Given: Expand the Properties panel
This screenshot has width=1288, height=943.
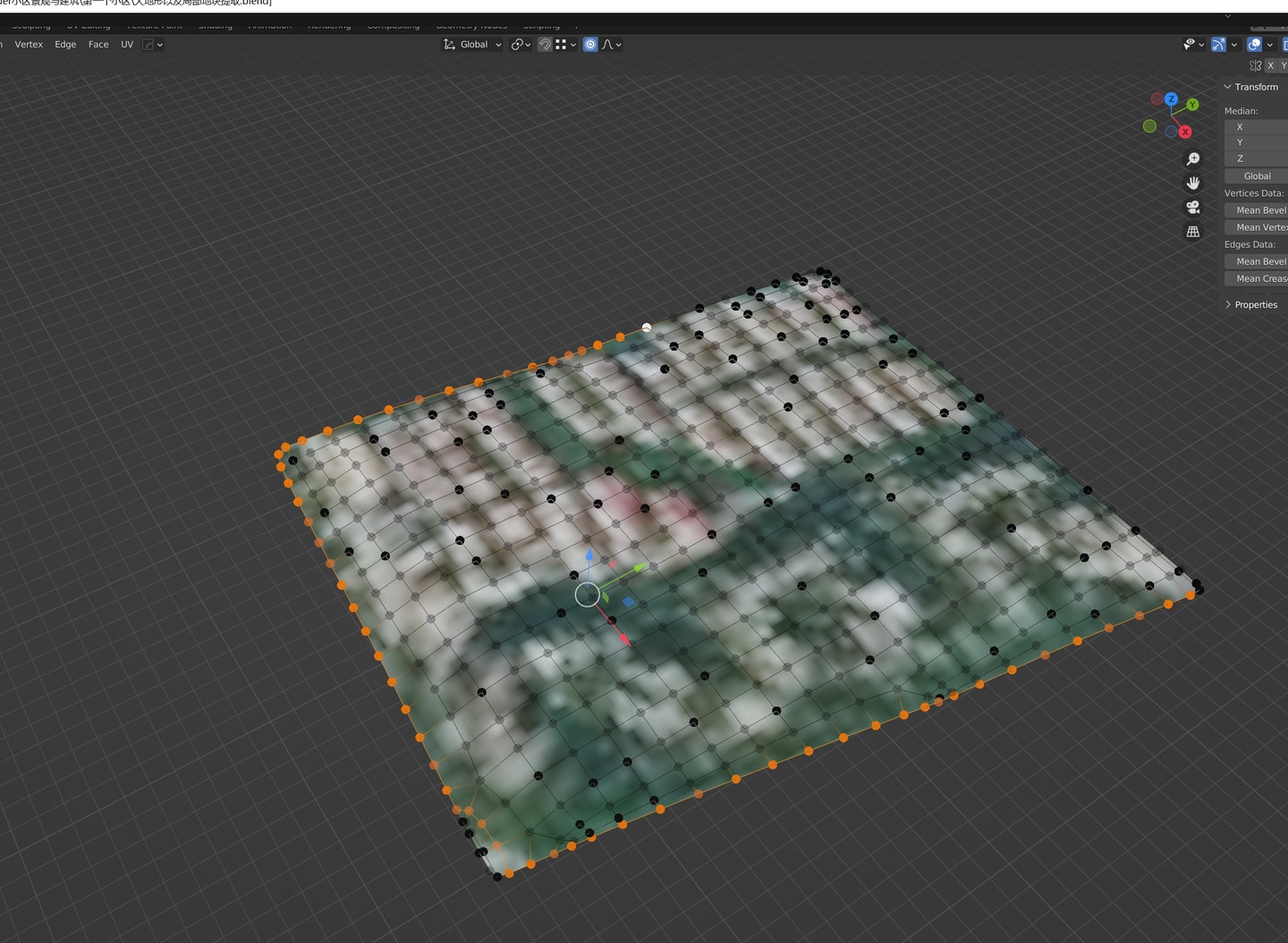Looking at the screenshot, I should coord(1254,305).
